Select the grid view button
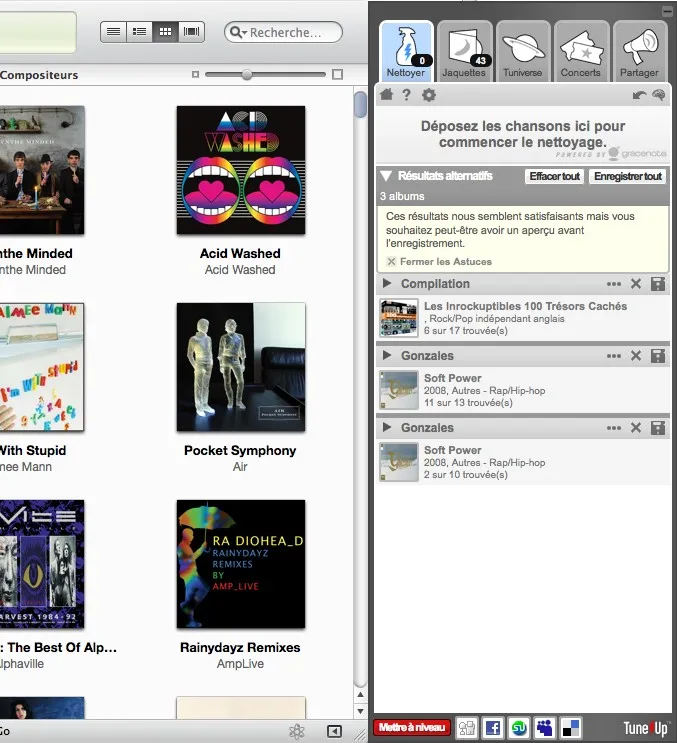The width and height of the screenshot is (677, 743). (165, 32)
